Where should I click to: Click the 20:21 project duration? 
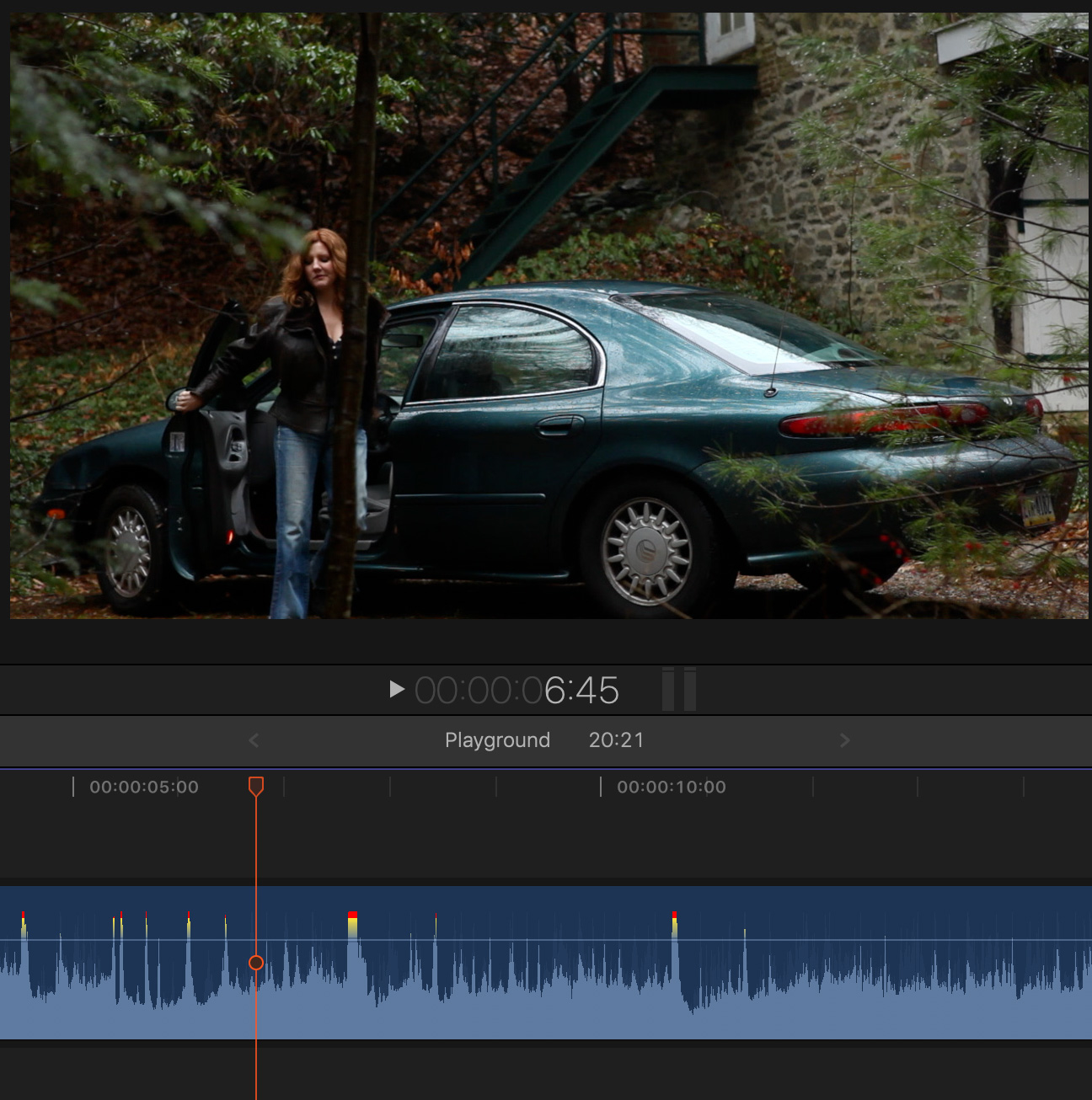tap(616, 740)
